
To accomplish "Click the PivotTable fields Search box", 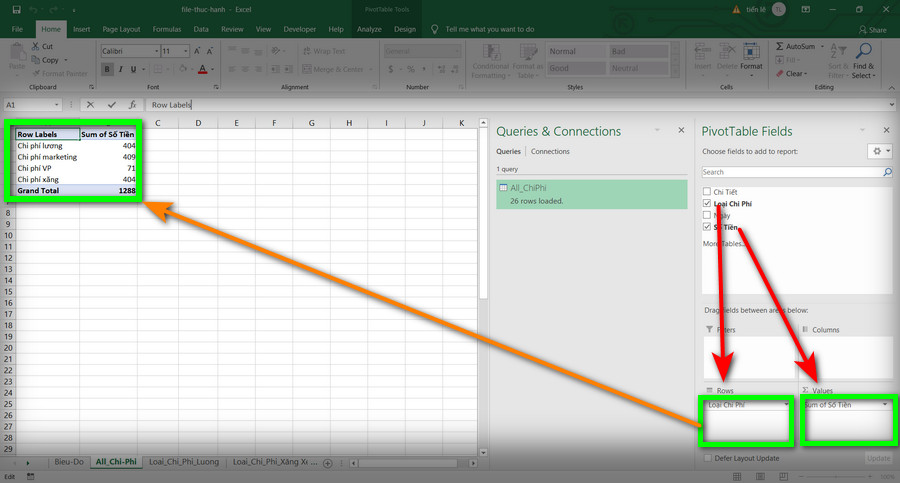I will coord(793,172).
